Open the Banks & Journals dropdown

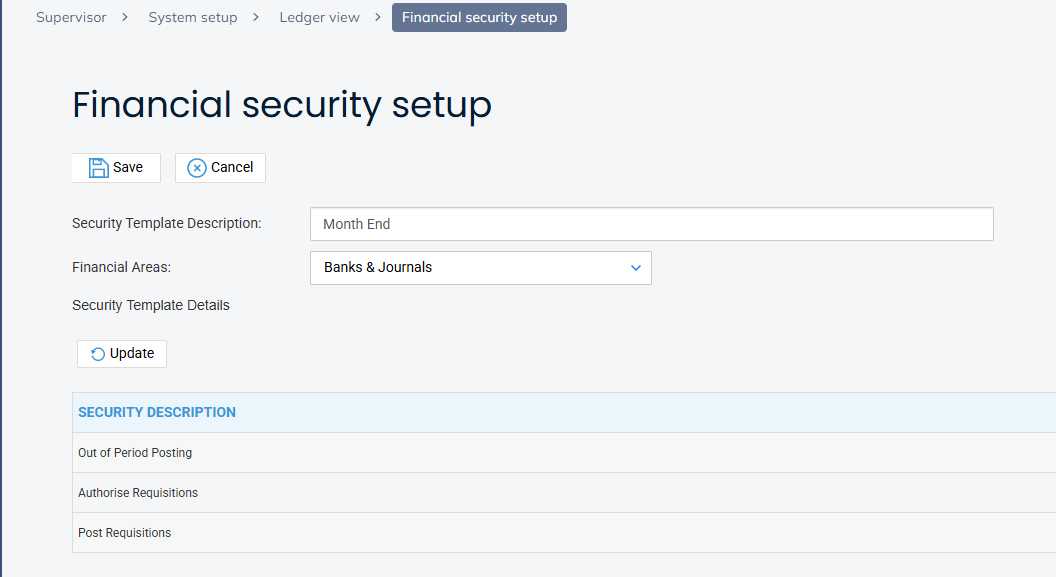coord(480,268)
